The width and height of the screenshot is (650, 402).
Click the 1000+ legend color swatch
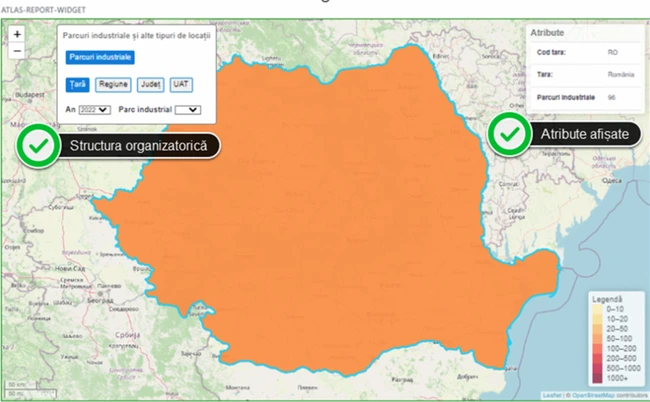coord(597,378)
